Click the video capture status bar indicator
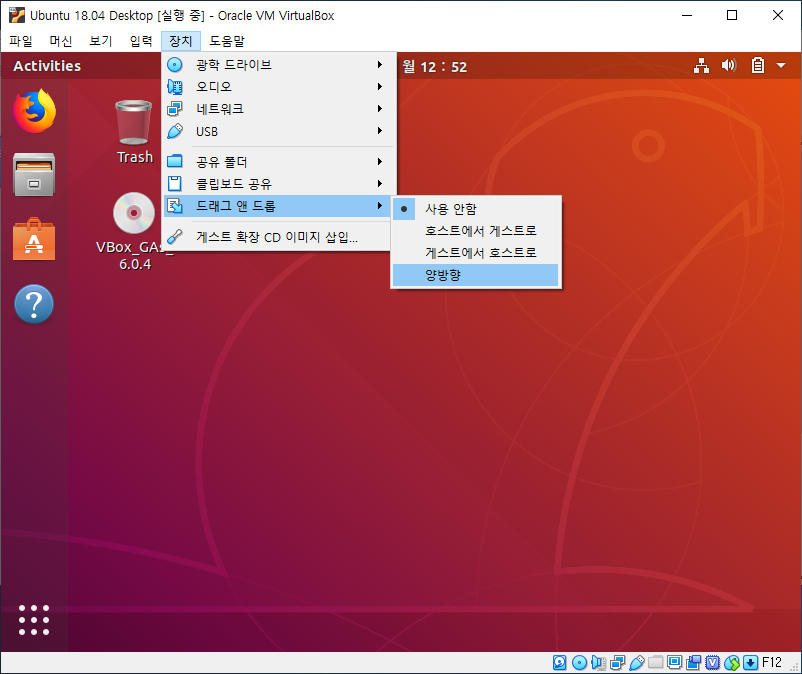Image resolution: width=802 pixels, height=674 pixels. tap(694, 663)
